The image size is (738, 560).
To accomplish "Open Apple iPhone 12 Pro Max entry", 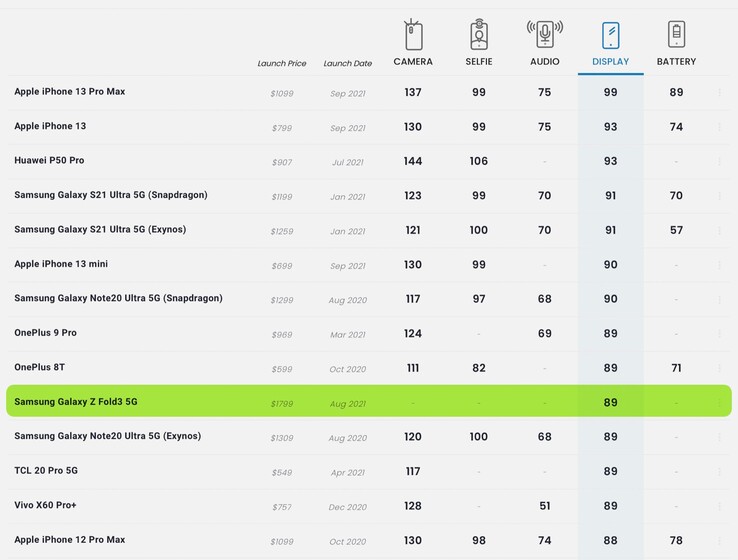I will [70, 540].
